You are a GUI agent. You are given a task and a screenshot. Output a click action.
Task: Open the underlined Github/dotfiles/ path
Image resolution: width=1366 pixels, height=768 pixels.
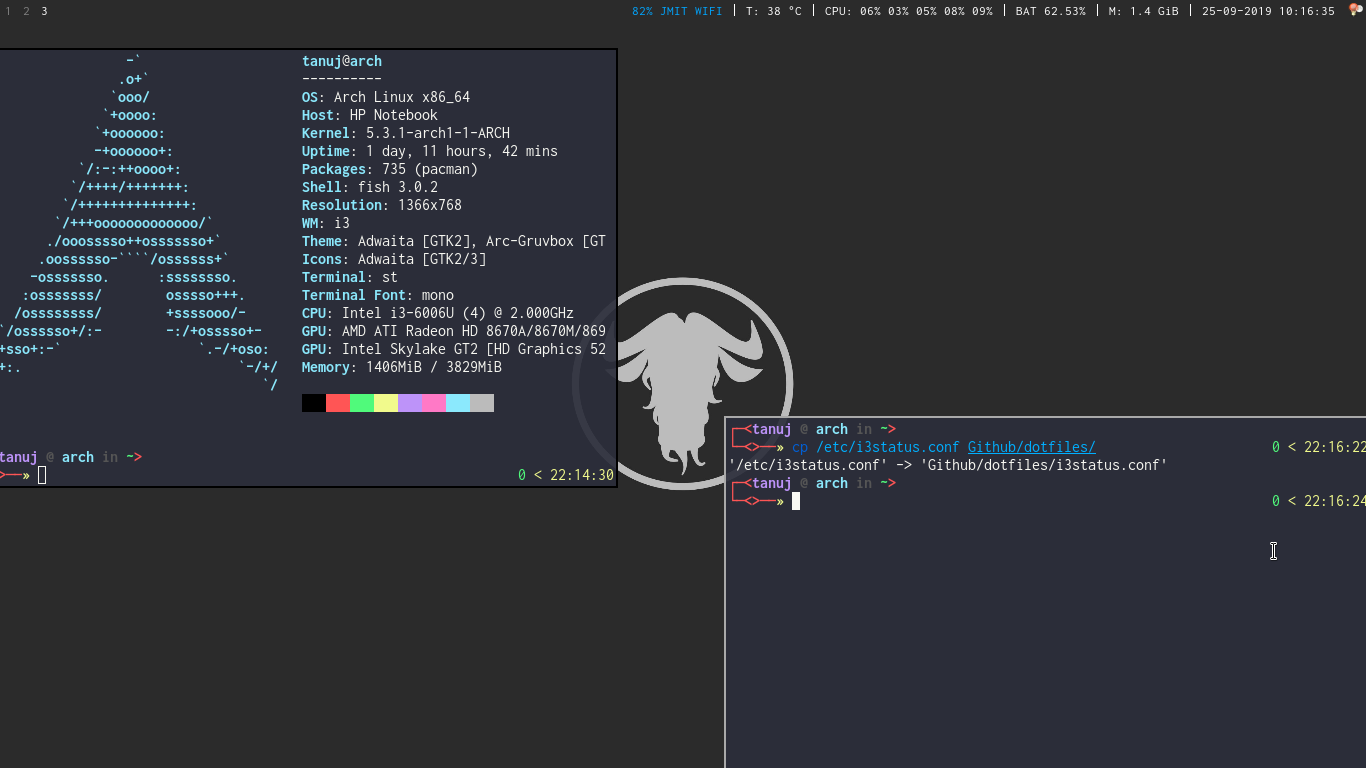point(1032,447)
